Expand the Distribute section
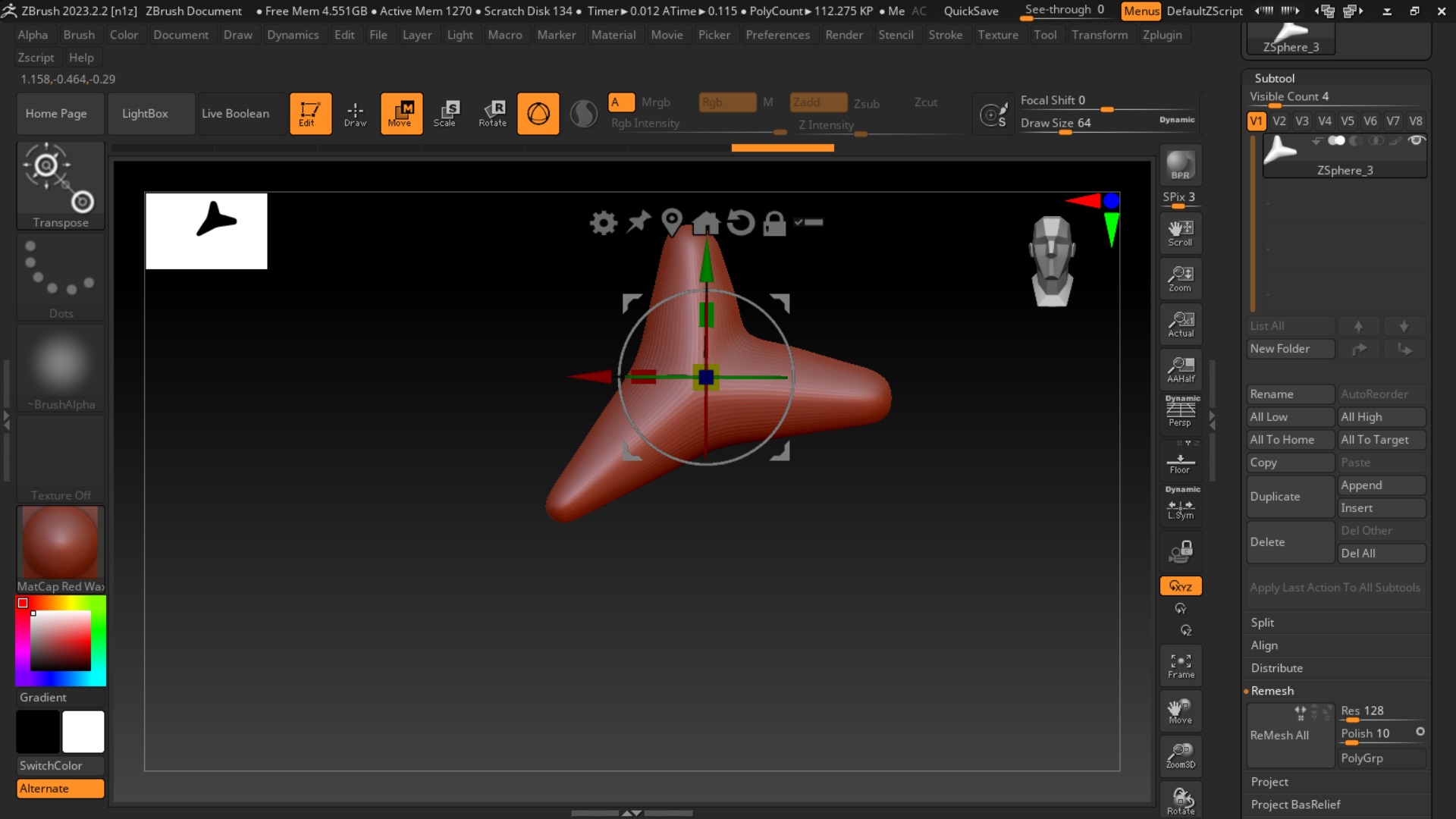This screenshot has width=1456, height=819. [x=1276, y=668]
